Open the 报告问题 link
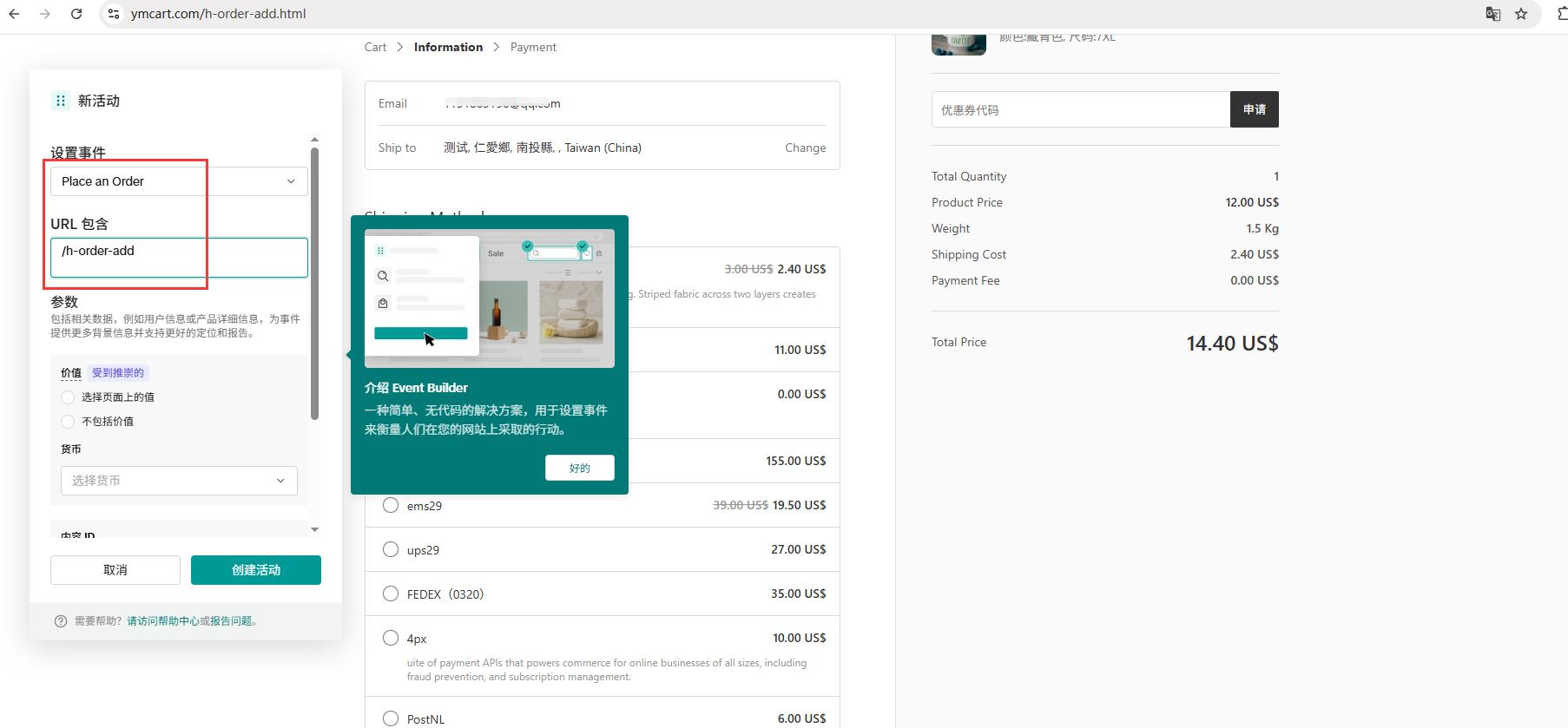The image size is (1568, 728). click(x=231, y=621)
